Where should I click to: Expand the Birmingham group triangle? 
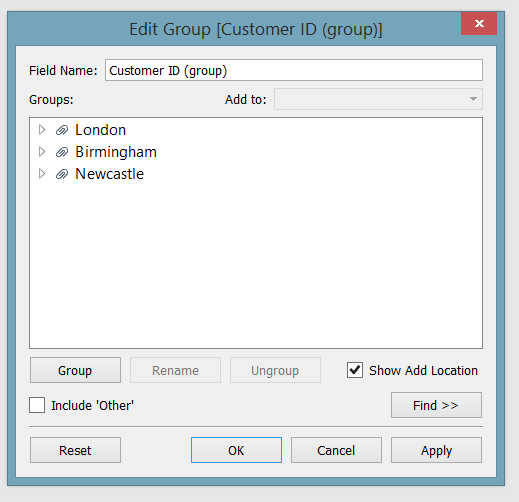[42, 152]
